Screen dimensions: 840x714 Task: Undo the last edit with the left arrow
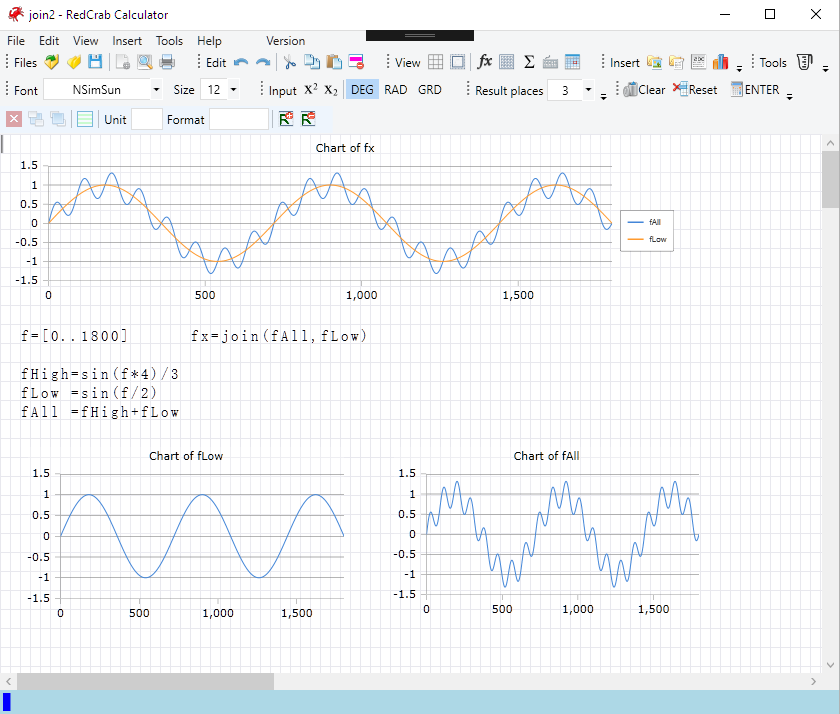click(241, 63)
